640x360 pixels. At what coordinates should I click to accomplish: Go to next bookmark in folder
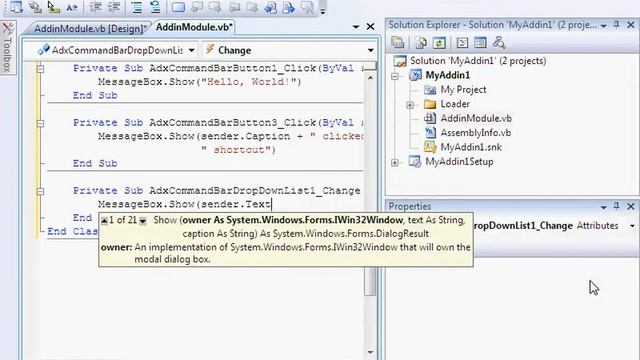(x=251, y=7)
